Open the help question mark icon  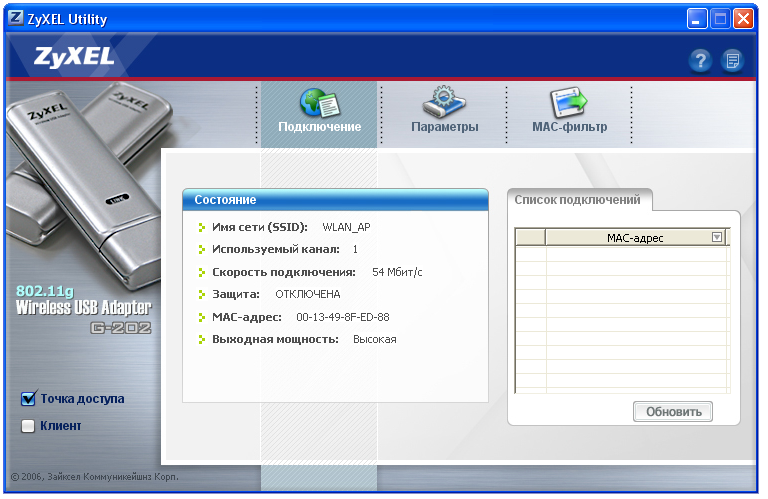(701, 61)
